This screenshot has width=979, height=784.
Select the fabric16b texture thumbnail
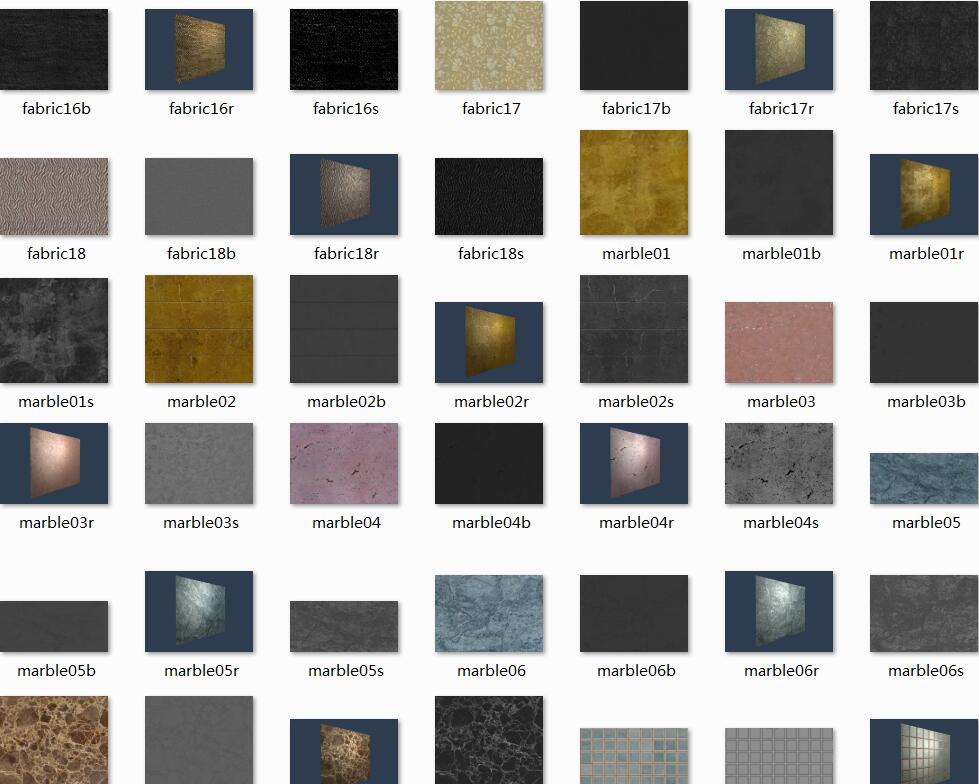click(54, 49)
